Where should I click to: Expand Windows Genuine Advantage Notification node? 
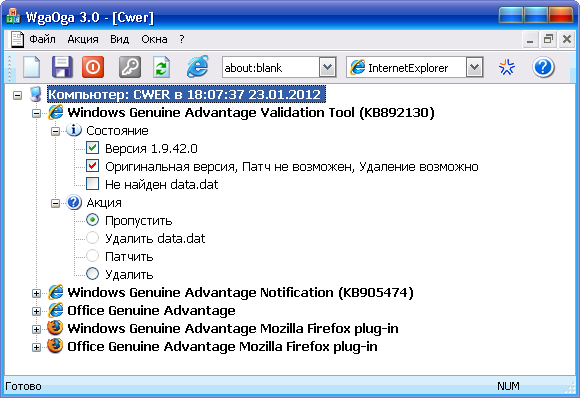click(36, 293)
